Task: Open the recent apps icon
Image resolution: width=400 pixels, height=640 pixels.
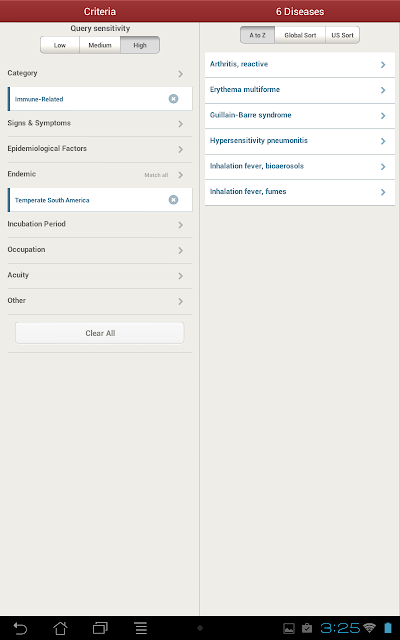Action: (100, 628)
